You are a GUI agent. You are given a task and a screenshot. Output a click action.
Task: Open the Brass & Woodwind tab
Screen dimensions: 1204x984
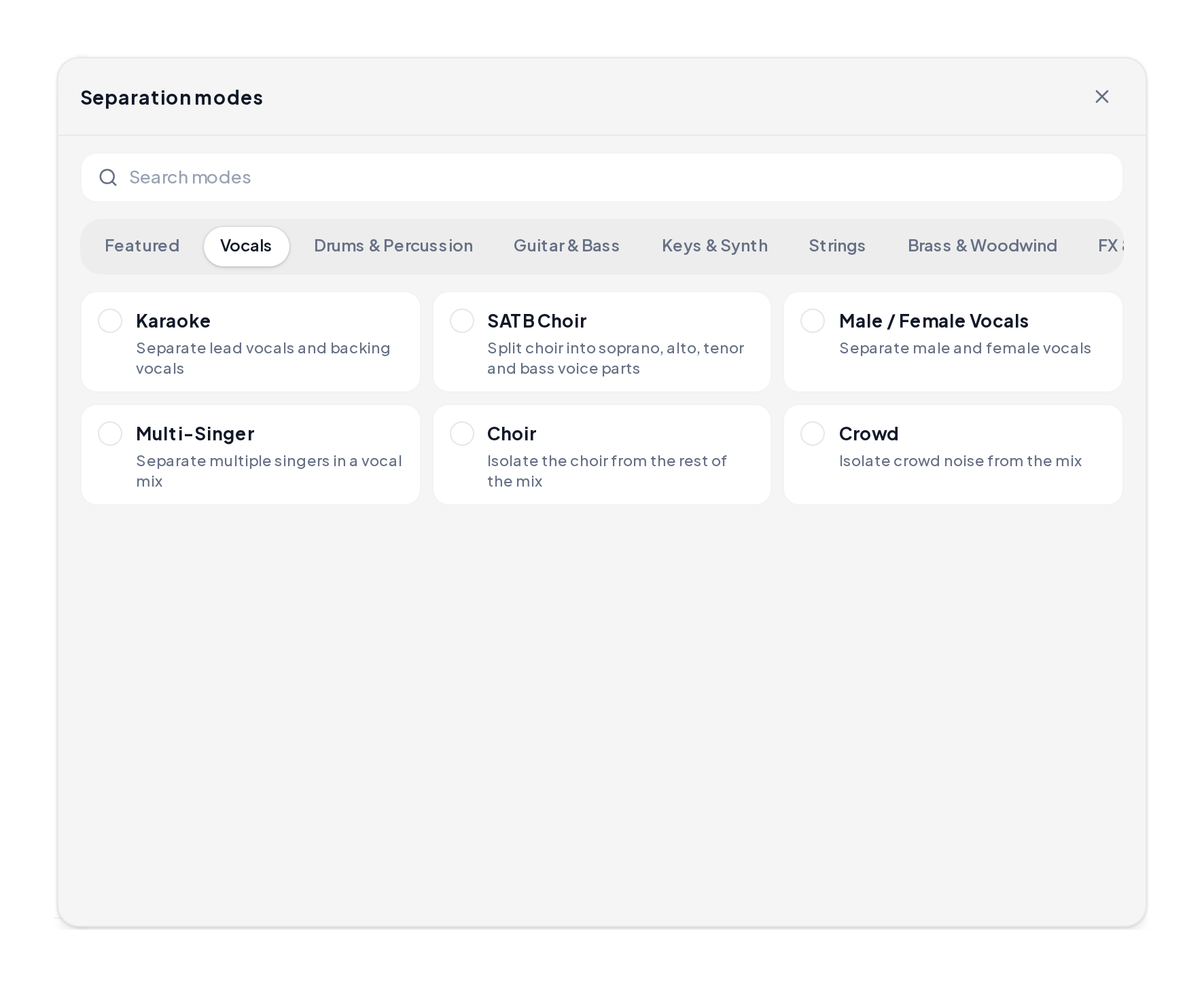click(x=982, y=246)
